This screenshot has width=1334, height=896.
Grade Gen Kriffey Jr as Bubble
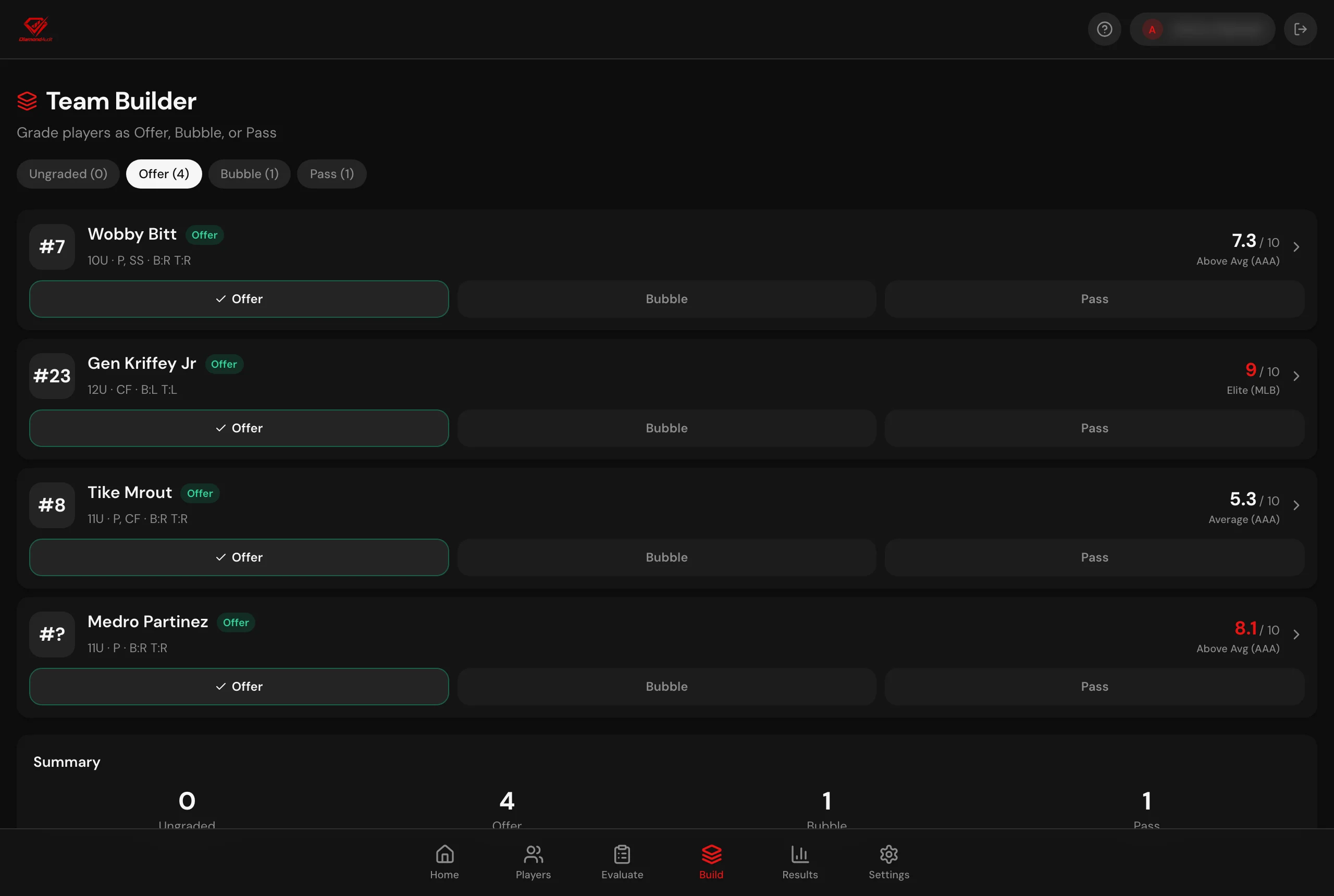click(666, 428)
